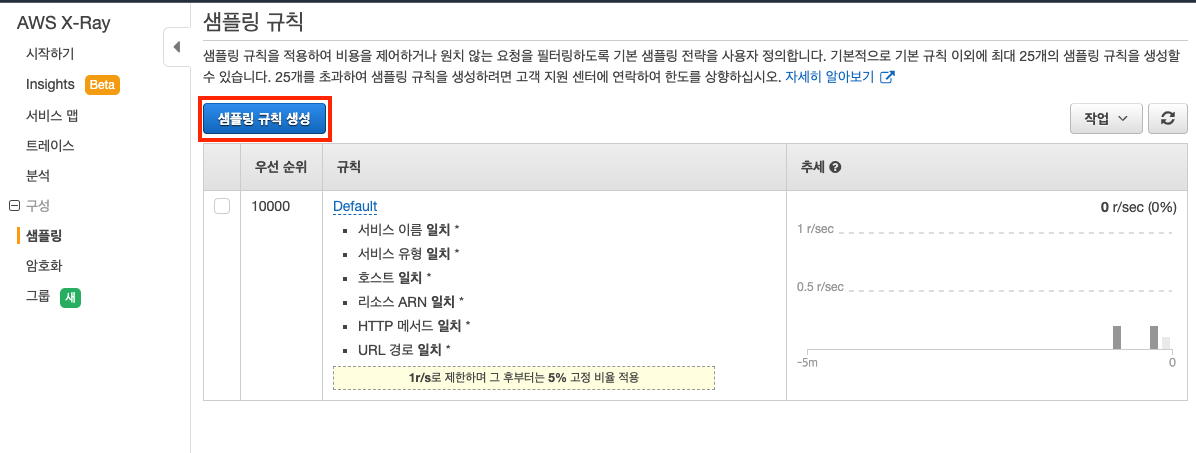Collapse the 구성 section in sidebar
1196x453 pixels.
(x=14, y=205)
